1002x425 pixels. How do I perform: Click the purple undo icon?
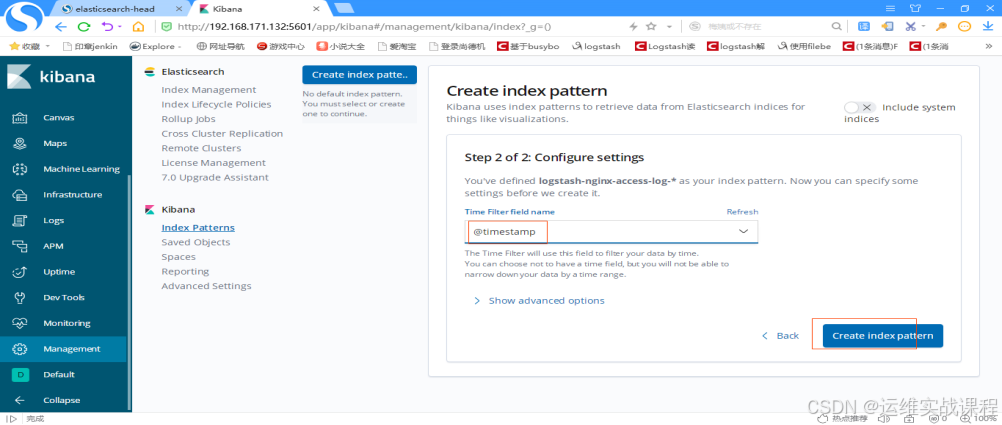(107, 27)
